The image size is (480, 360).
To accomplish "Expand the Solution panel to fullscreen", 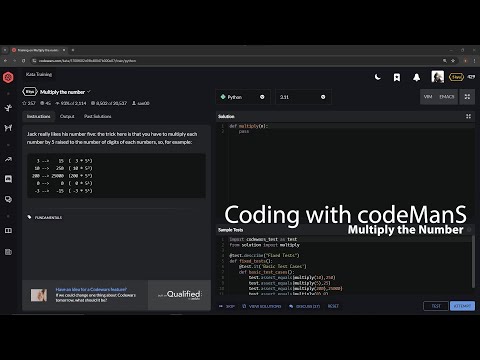I will 468,116.
